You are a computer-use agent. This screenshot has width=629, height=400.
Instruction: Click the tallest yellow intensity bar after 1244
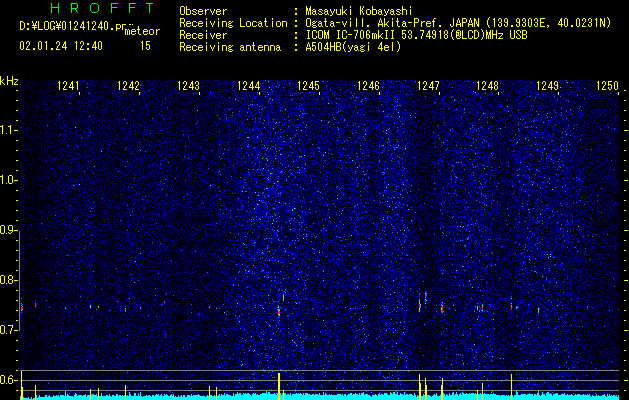coord(279,386)
